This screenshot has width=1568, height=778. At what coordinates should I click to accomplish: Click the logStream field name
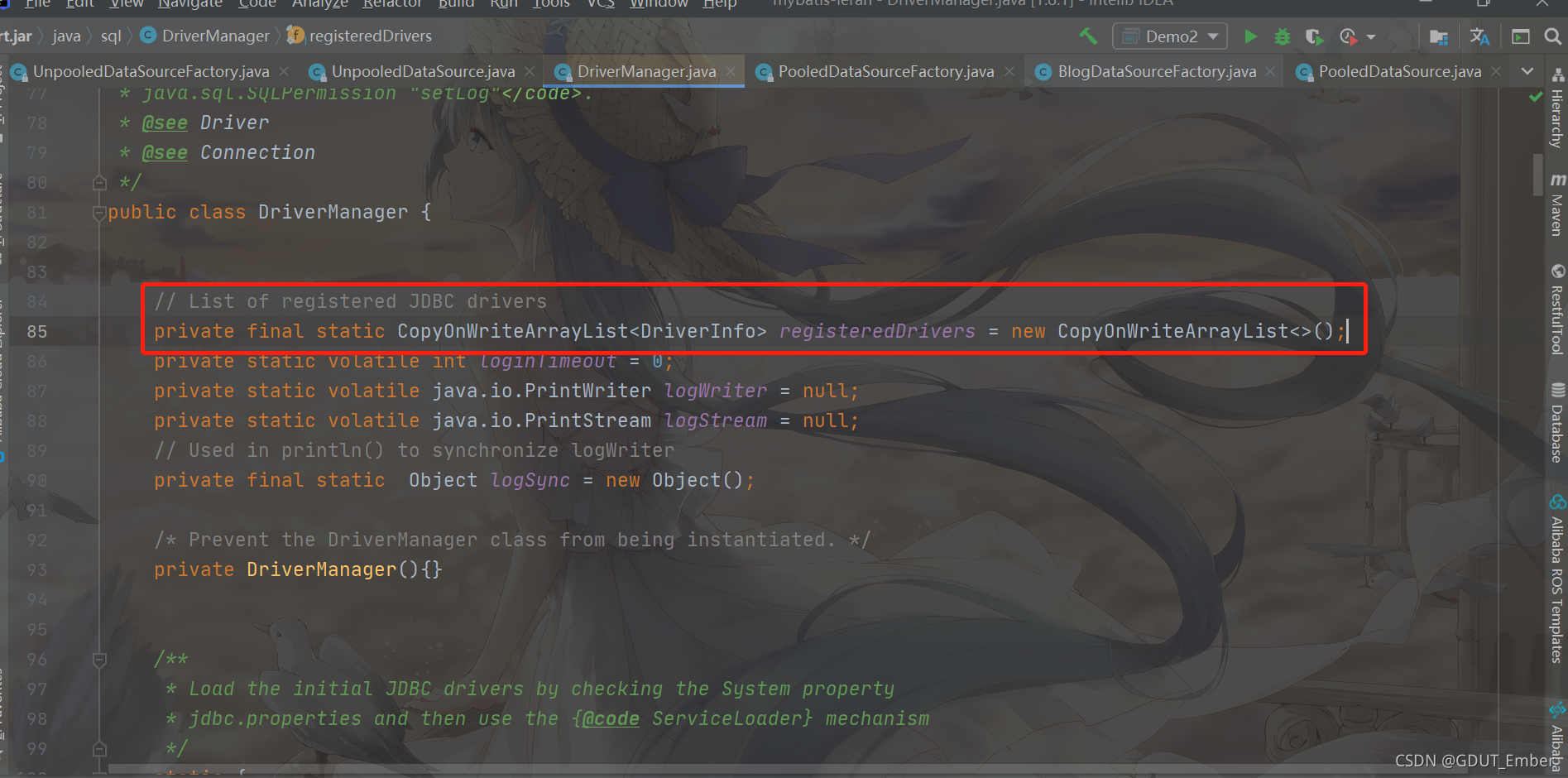716,421
